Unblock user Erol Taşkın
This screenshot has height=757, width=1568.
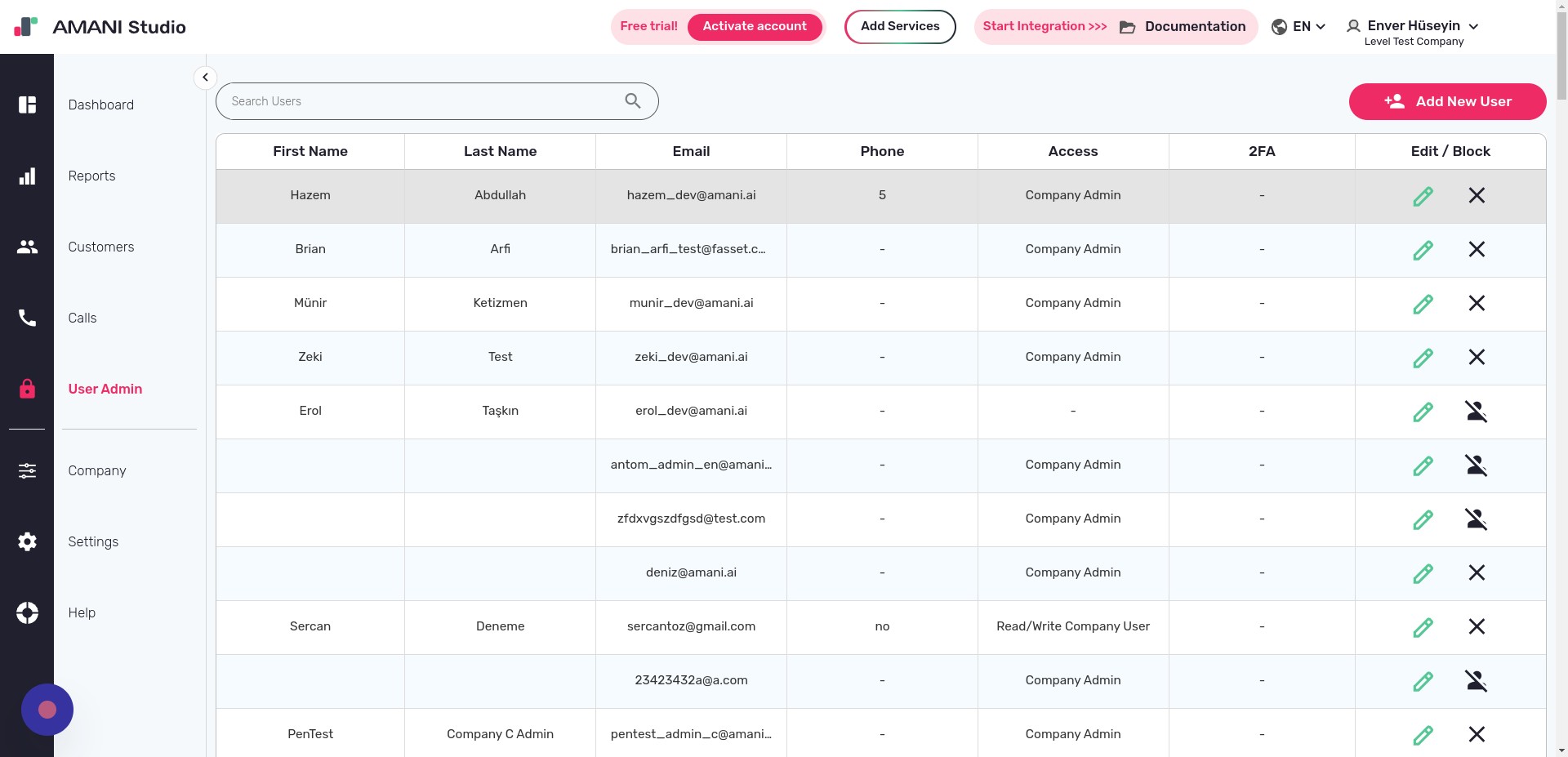tap(1476, 412)
